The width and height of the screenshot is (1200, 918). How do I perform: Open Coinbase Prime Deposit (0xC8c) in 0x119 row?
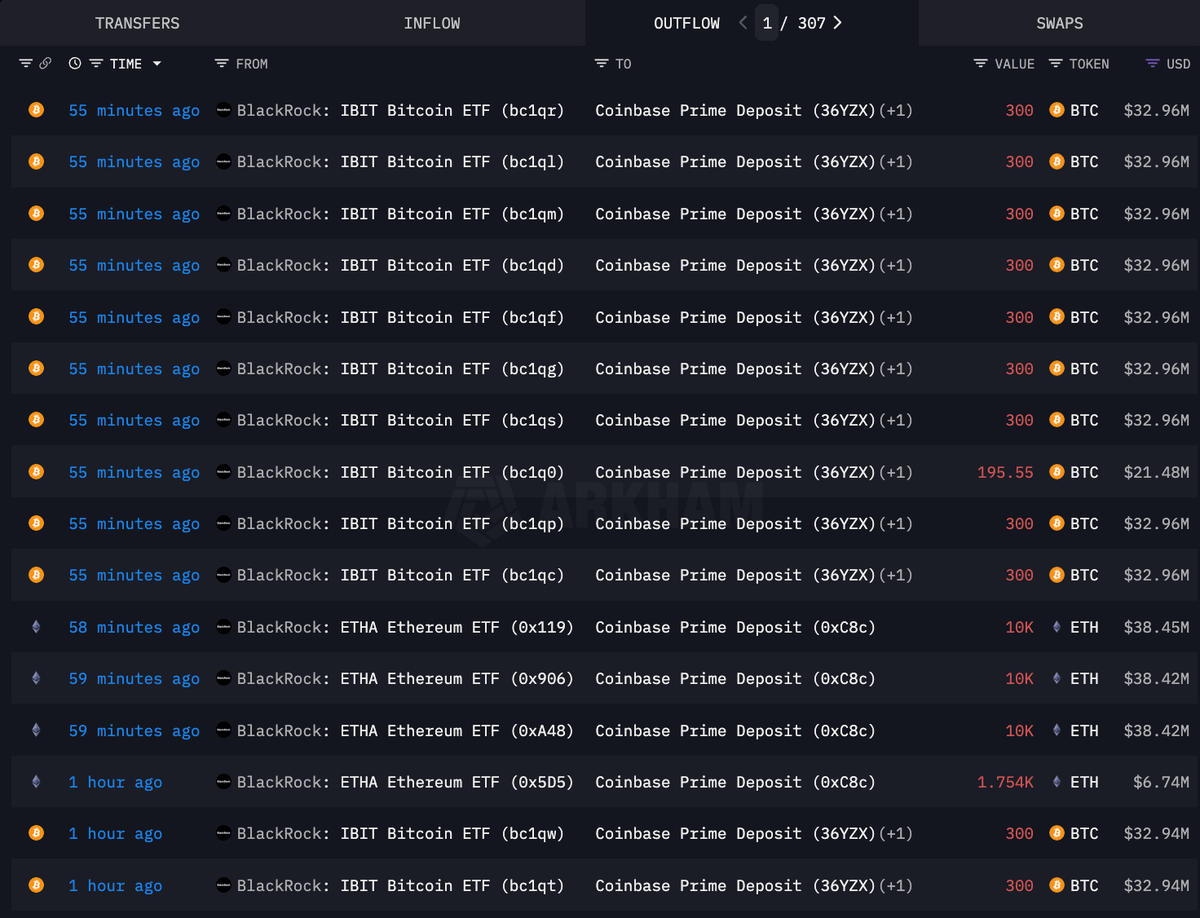[x=735, y=627]
